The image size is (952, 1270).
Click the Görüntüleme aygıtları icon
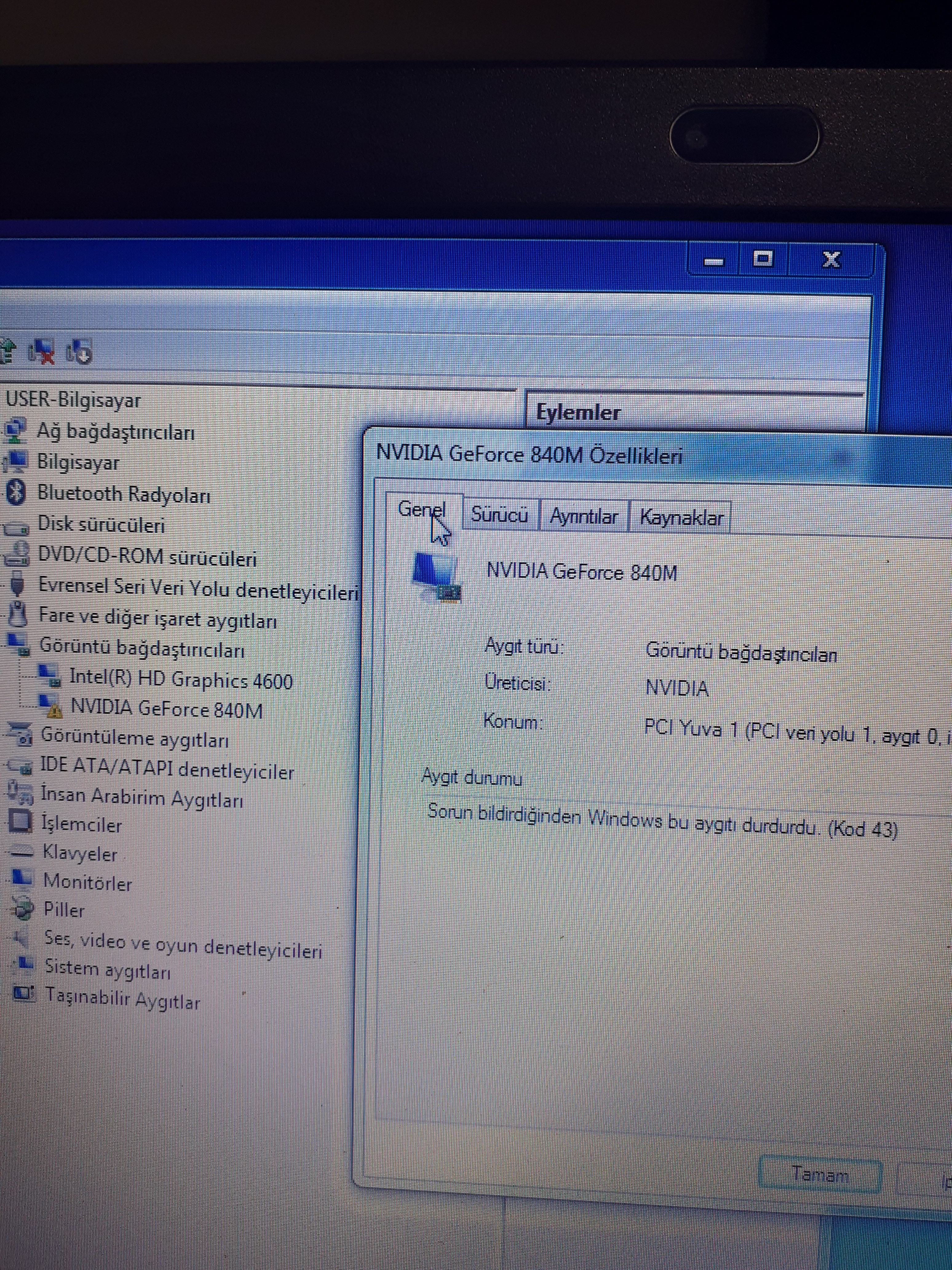coord(19,734)
